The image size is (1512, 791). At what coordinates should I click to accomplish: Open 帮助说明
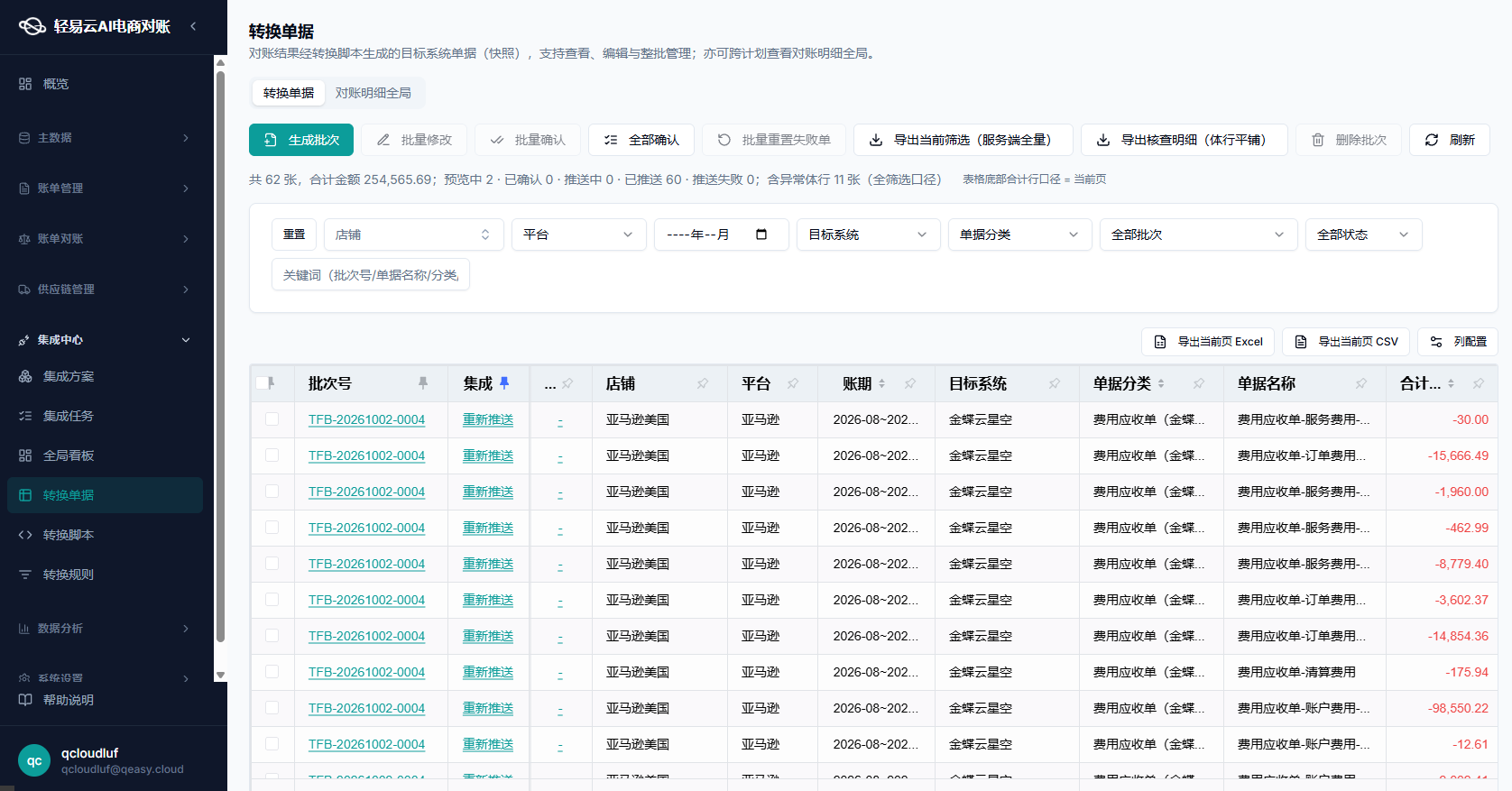click(x=106, y=700)
